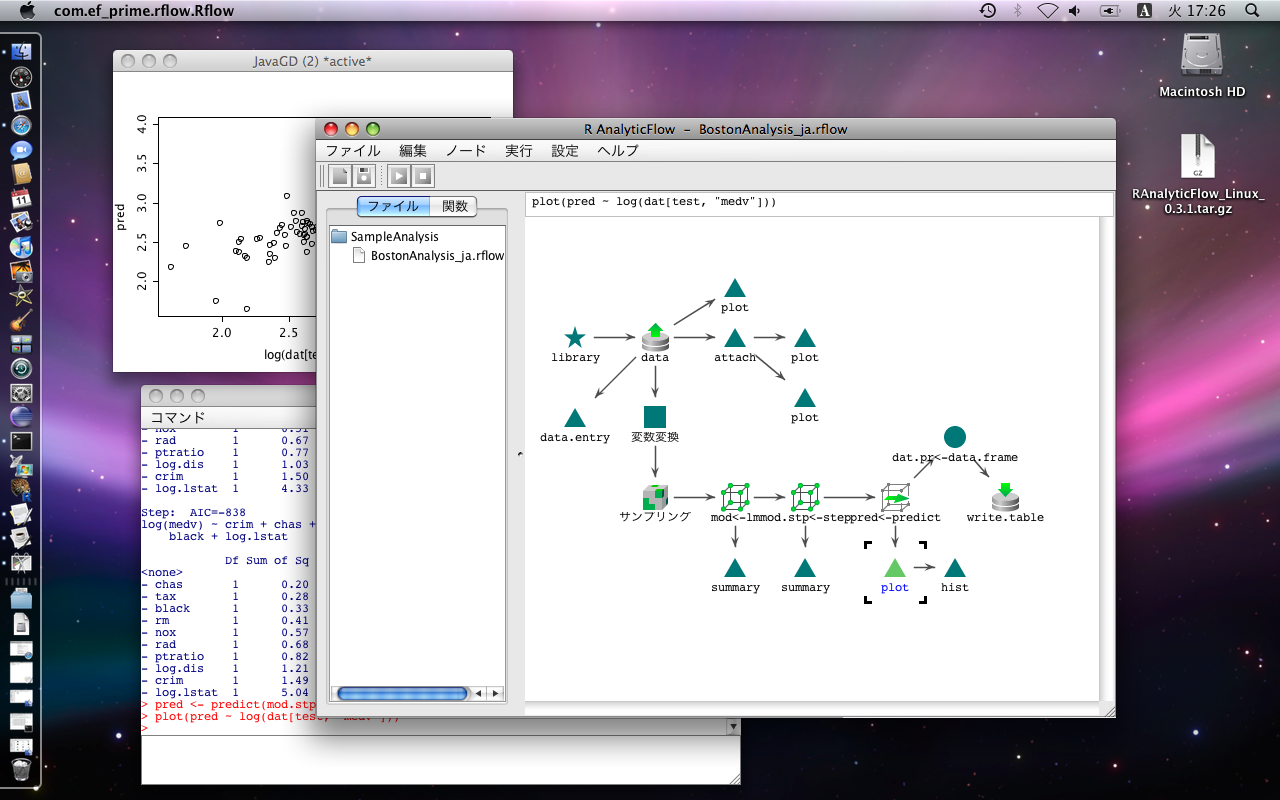Switch to the 関数 tab

tap(454, 206)
